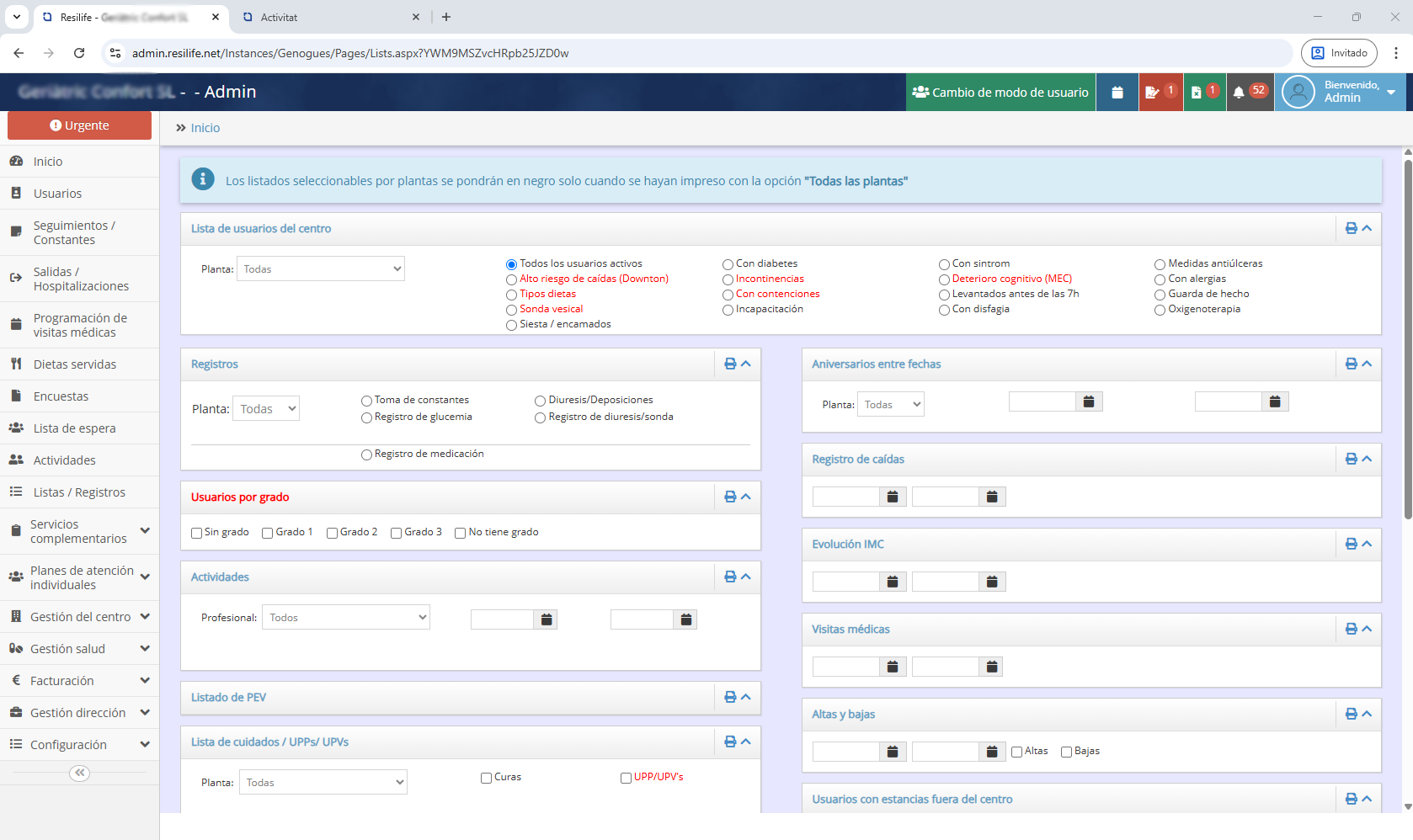Image resolution: width=1413 pixels, height=840 pixels.
Task: Reload the page with browser refresh button
Action: point(79,53)
